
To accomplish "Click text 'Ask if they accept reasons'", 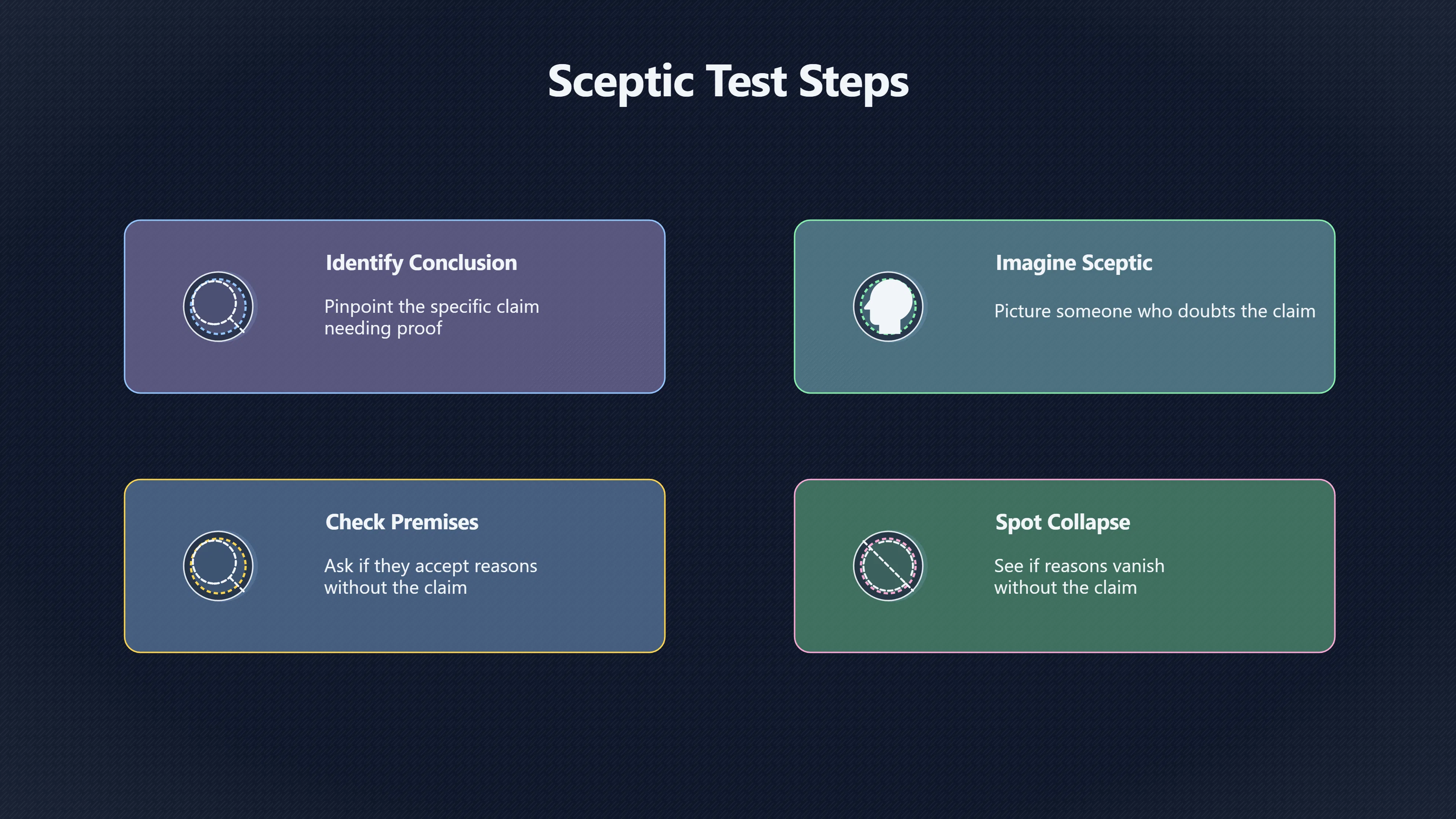I will click(431, 566).
